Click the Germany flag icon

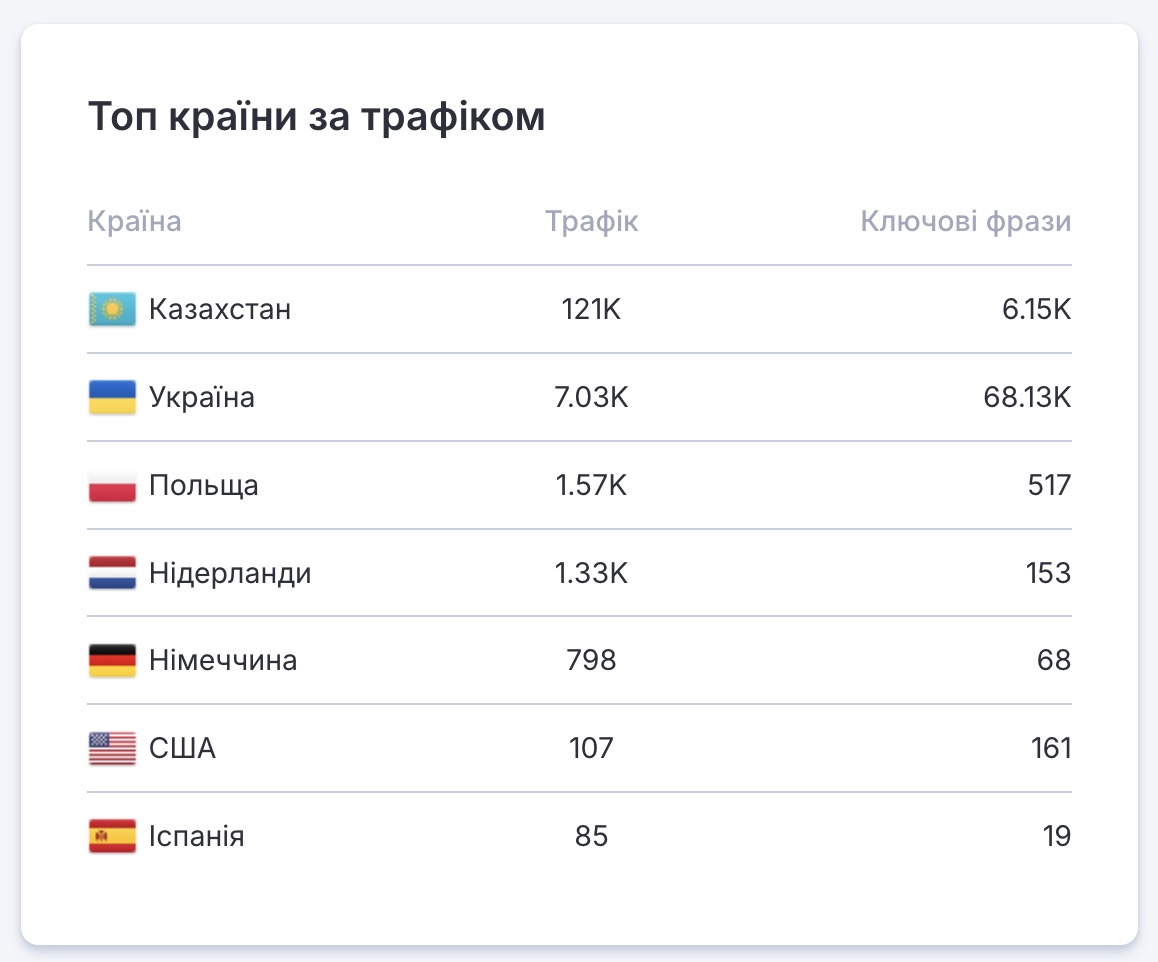click(112, 661)
